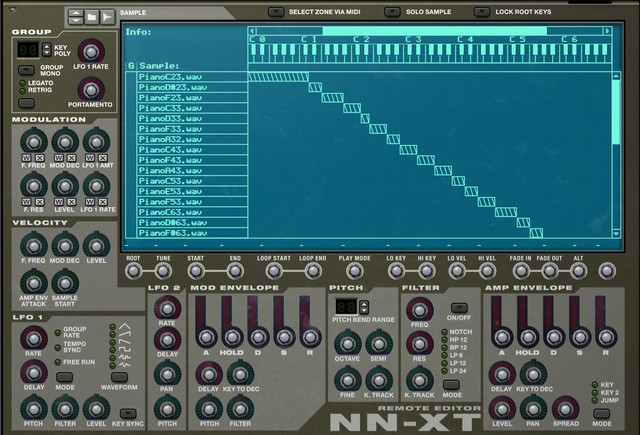Toggle X under Modulation LFO 1 AMT knob

click(103, 158)
